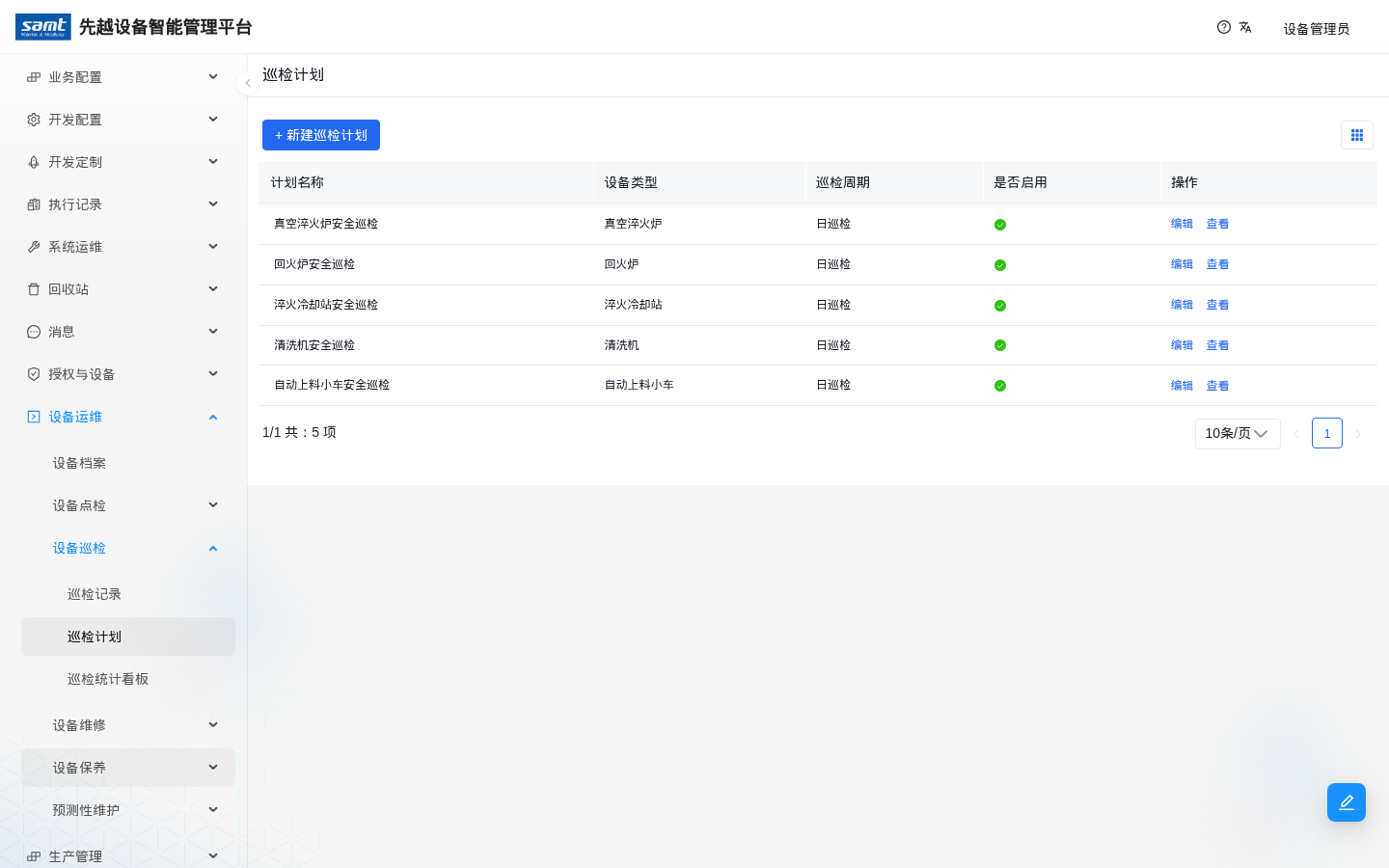Click the 开发配置 gear icon
This screenshot has height=868, width=1389.
pyautogui.click(x=34, y=120)
